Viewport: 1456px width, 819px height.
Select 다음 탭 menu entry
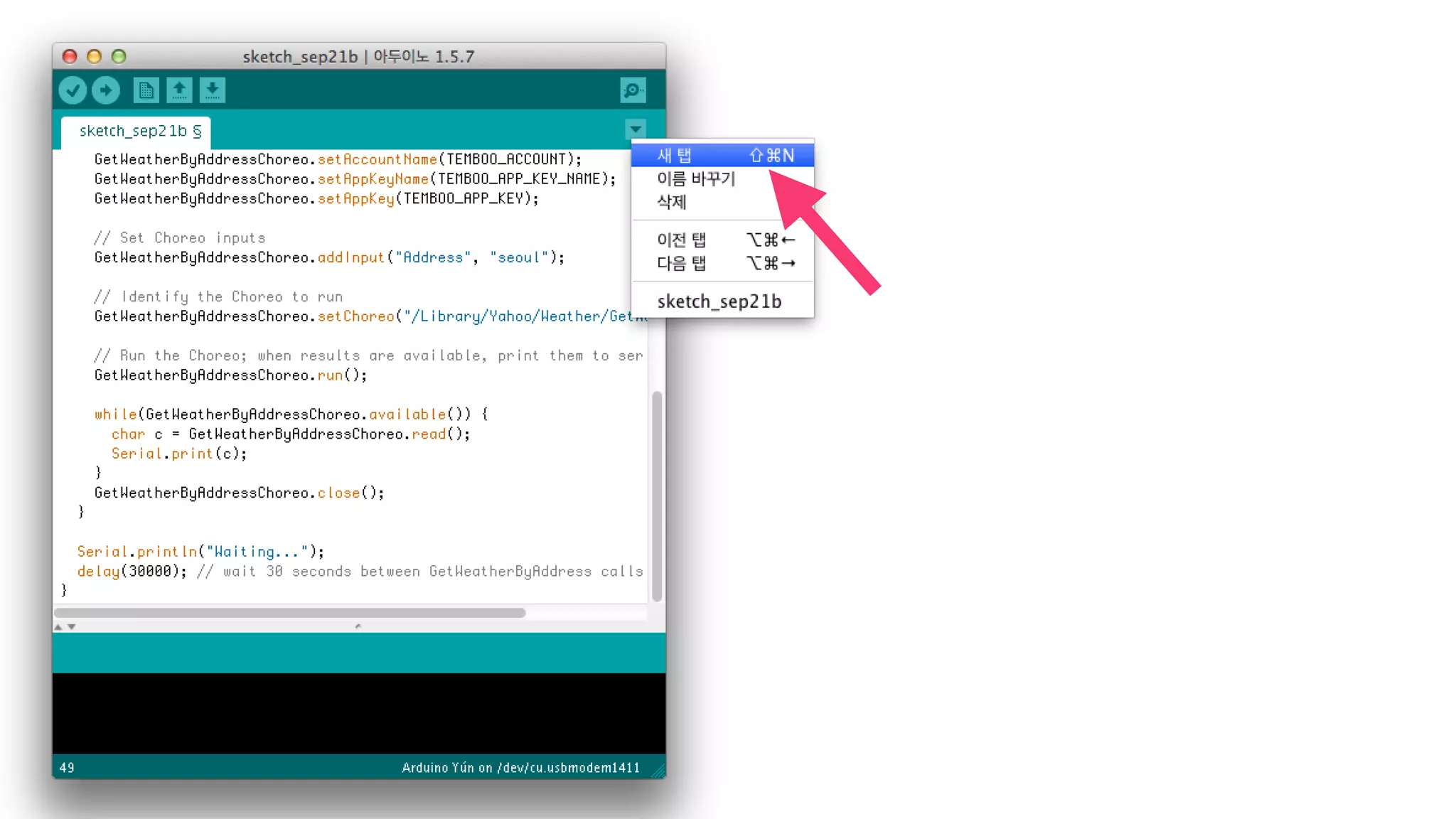coord(681,264)
